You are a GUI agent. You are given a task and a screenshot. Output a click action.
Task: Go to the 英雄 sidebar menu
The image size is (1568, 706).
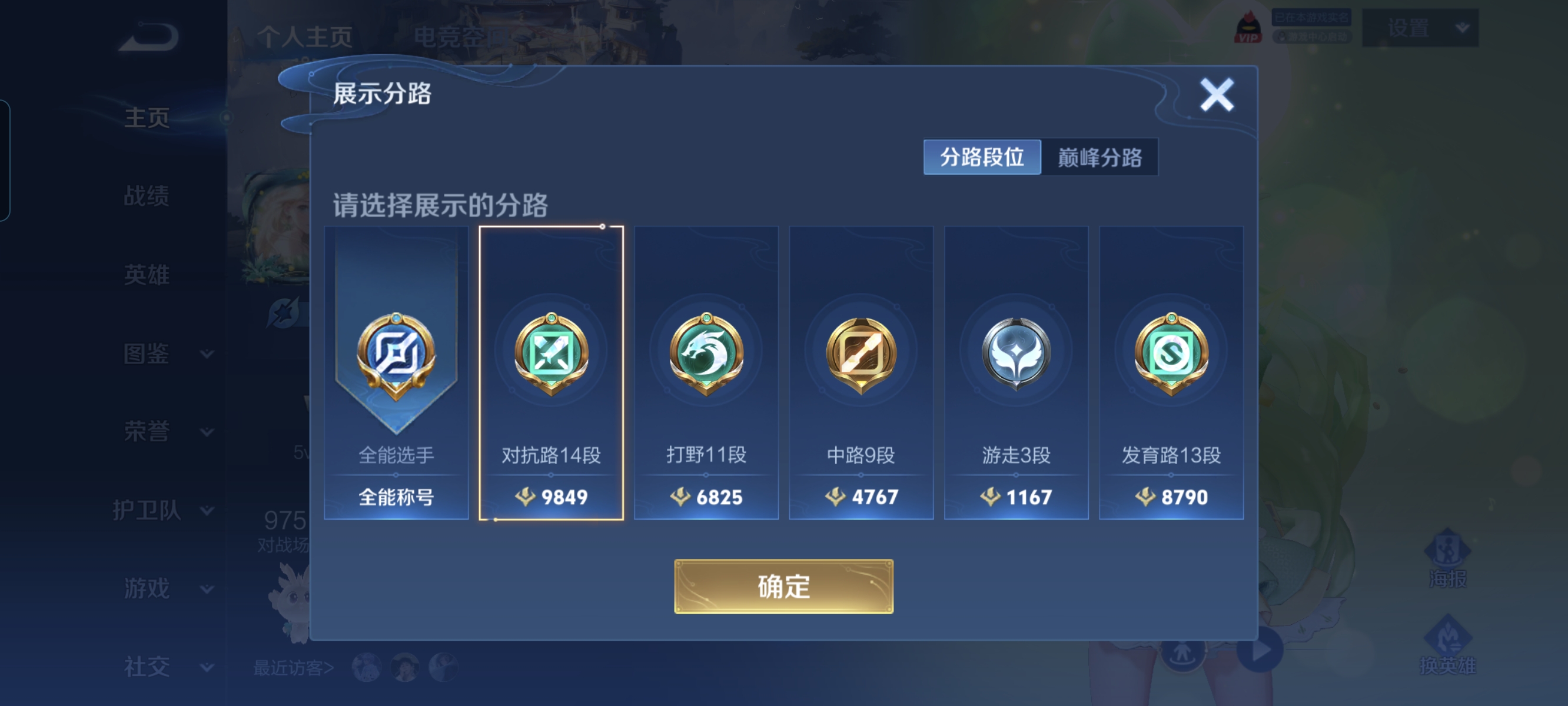(x=146, y=275)
